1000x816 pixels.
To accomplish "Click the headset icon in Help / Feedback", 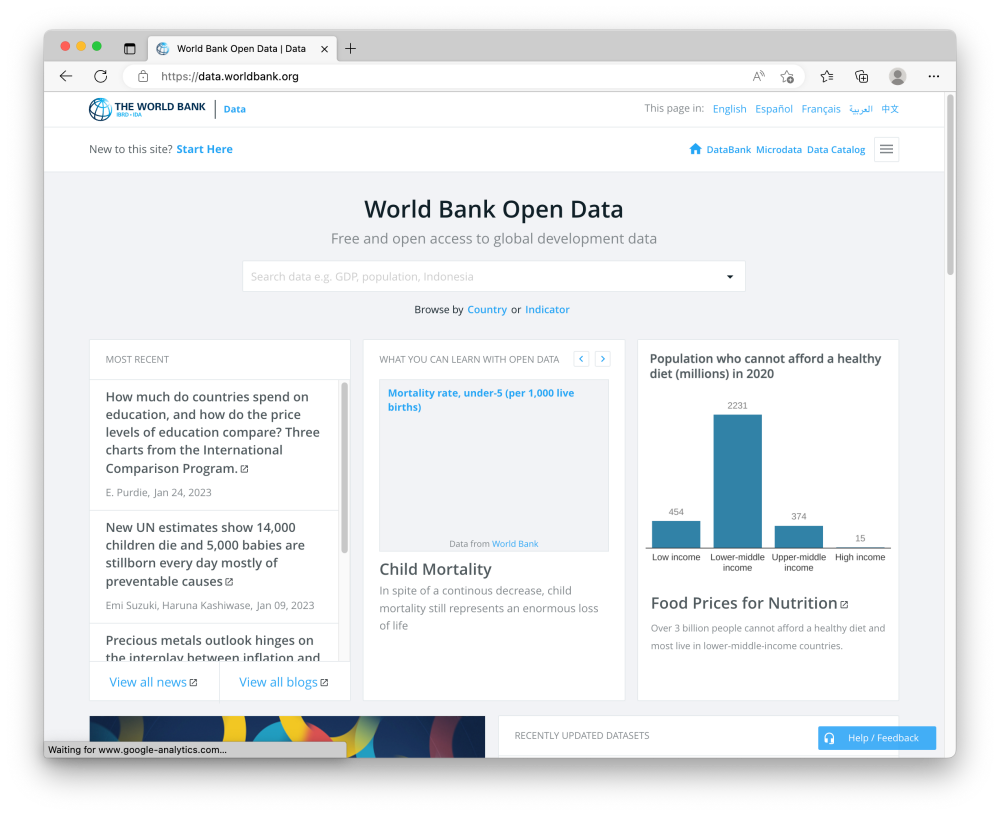I will (829, 738).
